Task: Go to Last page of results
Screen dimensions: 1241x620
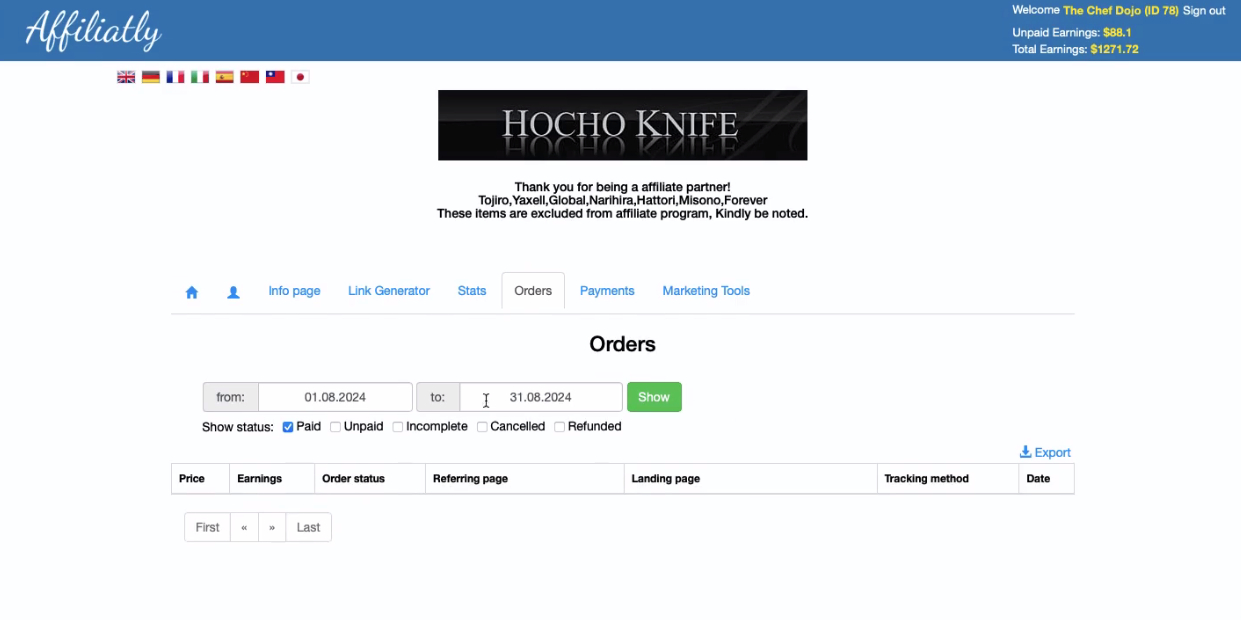Action: pyautogui.click(x=308, y=527)
